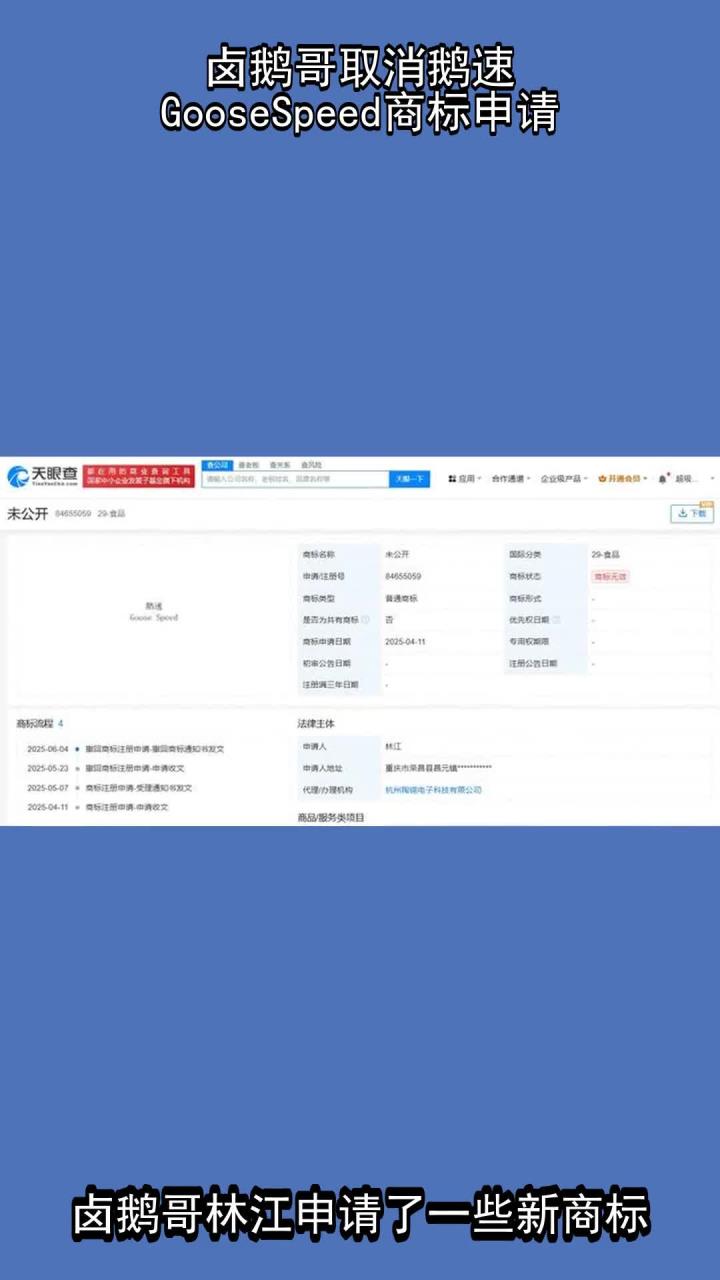Select the 查老板 search tab

[x=248, y=465]
